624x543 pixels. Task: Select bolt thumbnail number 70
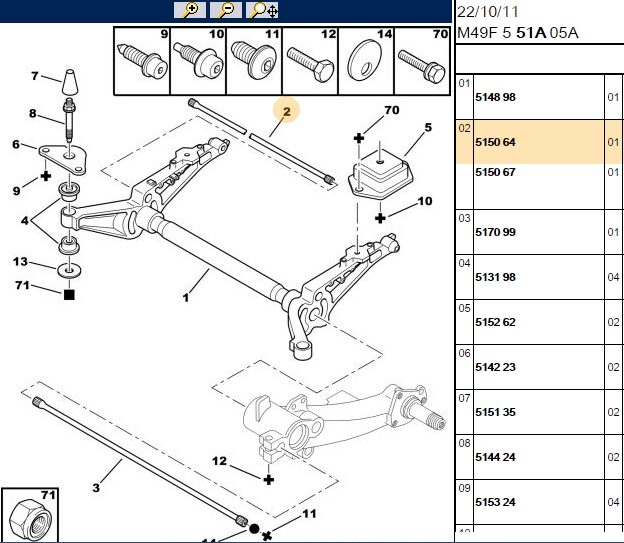tap(422, 61)
